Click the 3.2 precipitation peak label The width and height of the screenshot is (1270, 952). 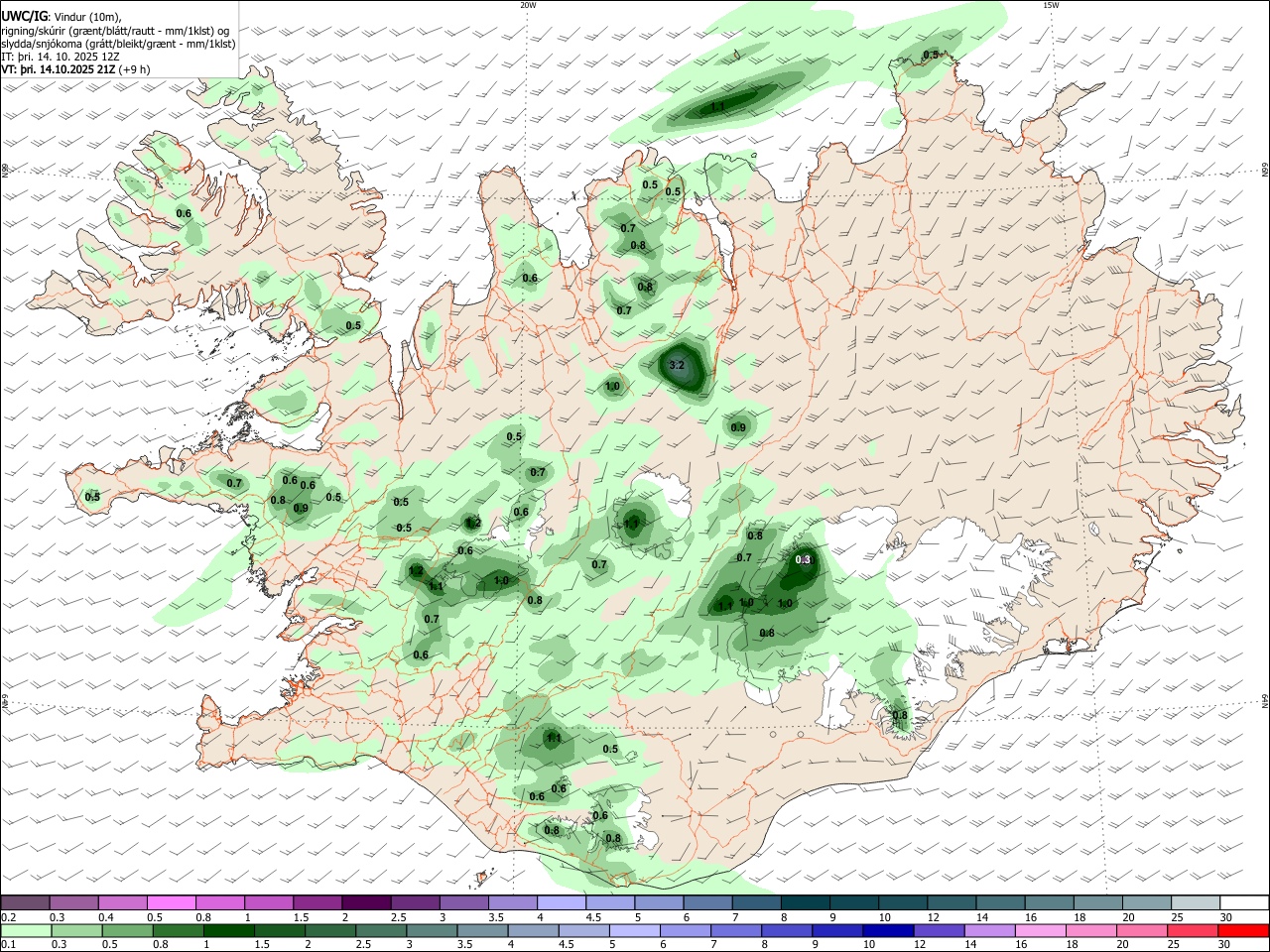pyautogui.click(x=678, y=366)
